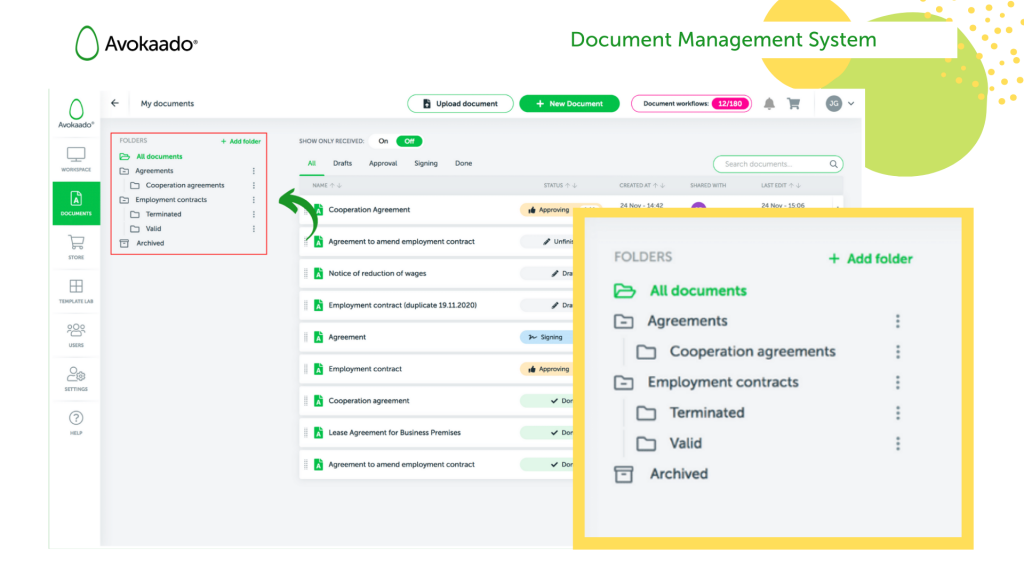
Task: Open the Help icon
Action: coord(75,418)
